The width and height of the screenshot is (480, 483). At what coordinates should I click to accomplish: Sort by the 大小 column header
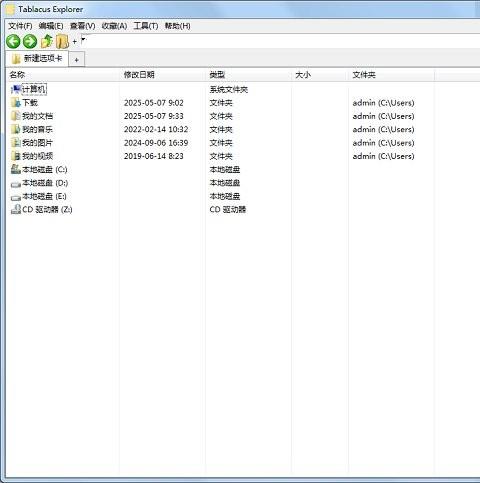coord(320,75)
